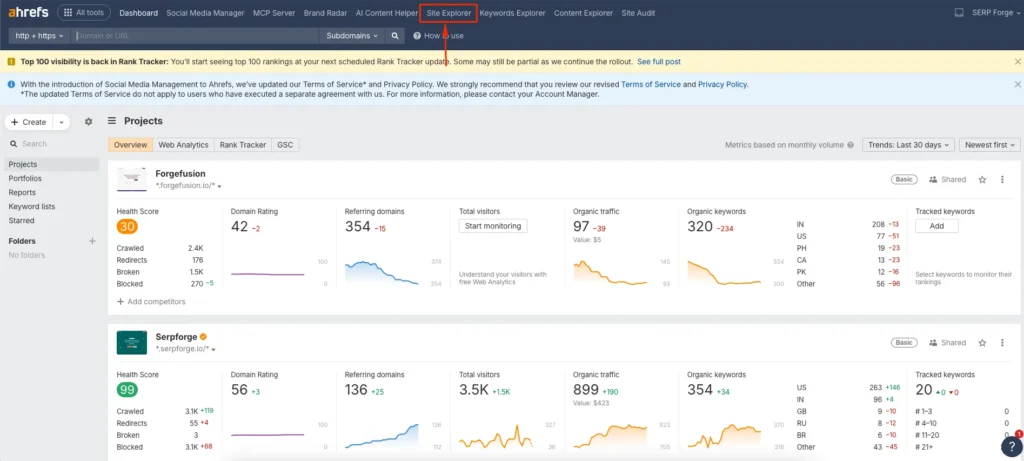Open sidebar settings via the gear icon
The height and width of the screenshot is (461, 1024).
(88, 122)
